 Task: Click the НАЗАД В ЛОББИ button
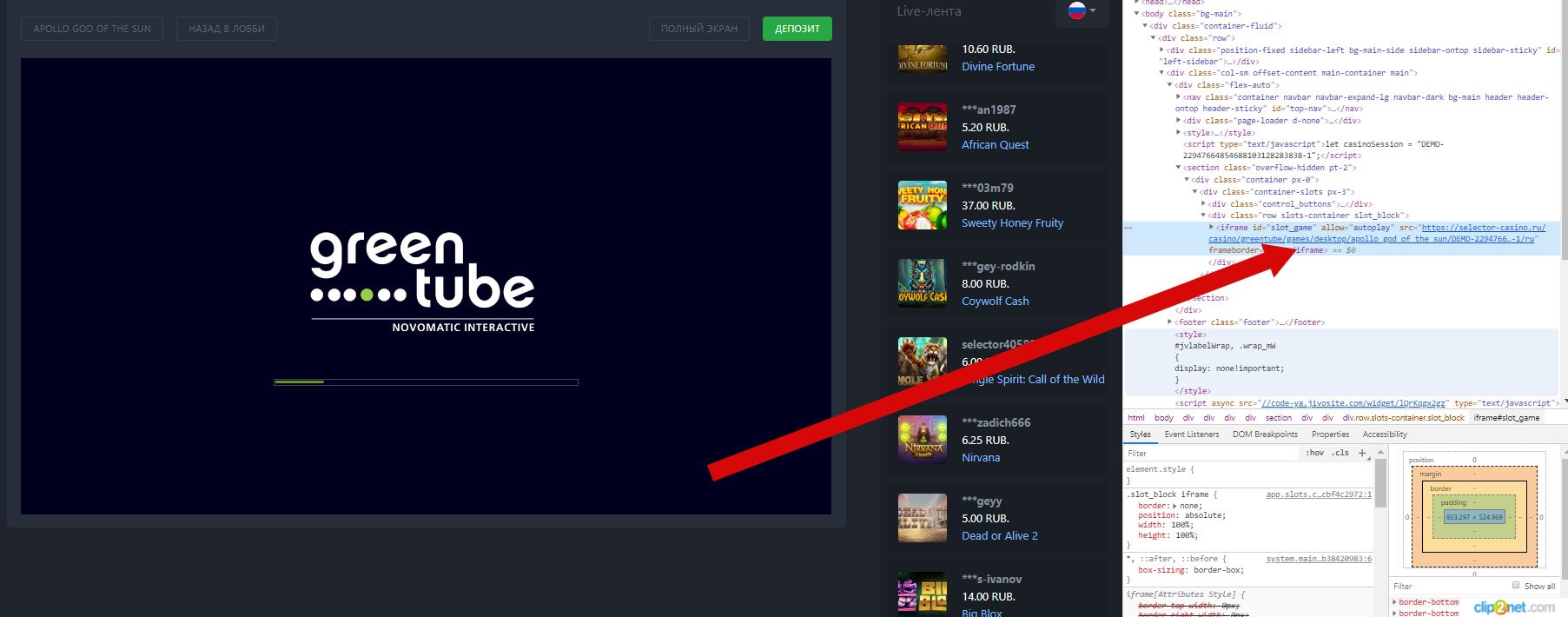(227, 29)
